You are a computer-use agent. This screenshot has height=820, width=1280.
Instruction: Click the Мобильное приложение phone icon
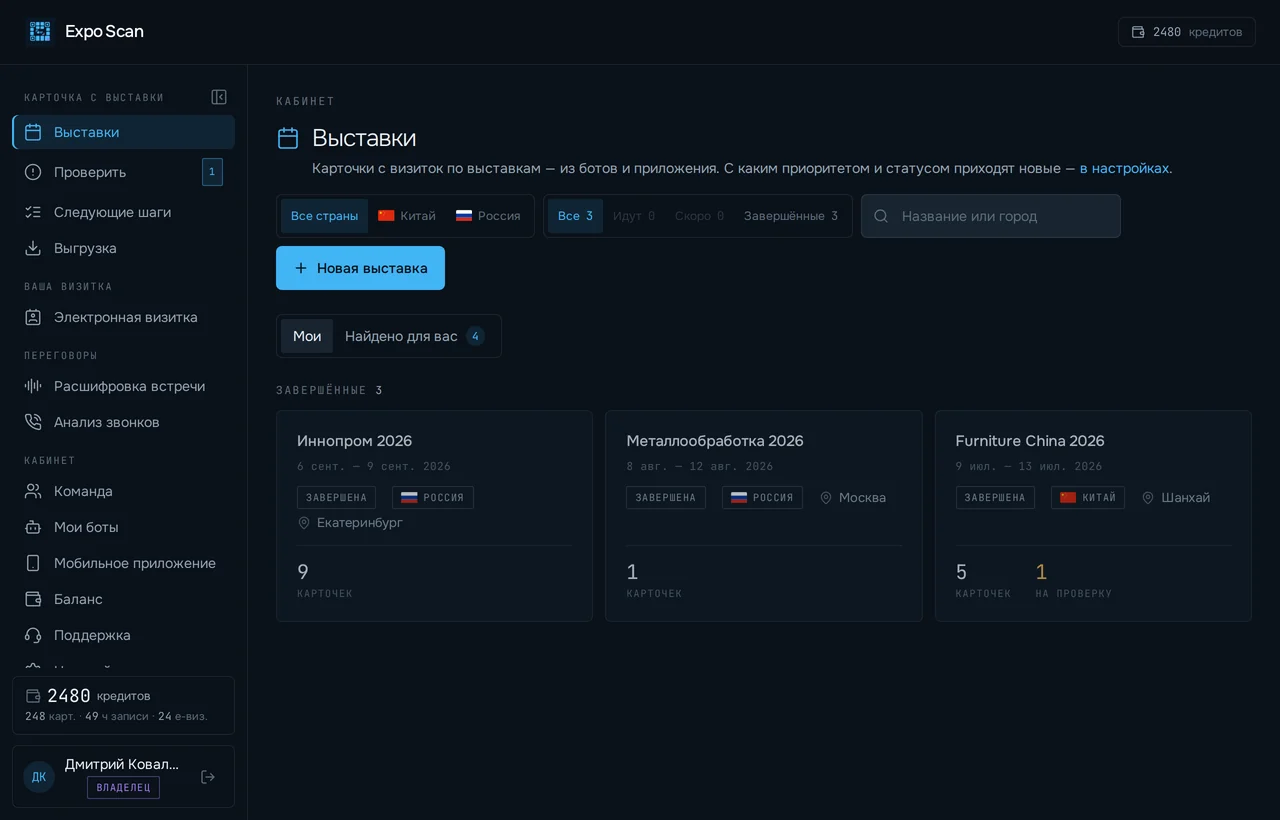point(33,563)
